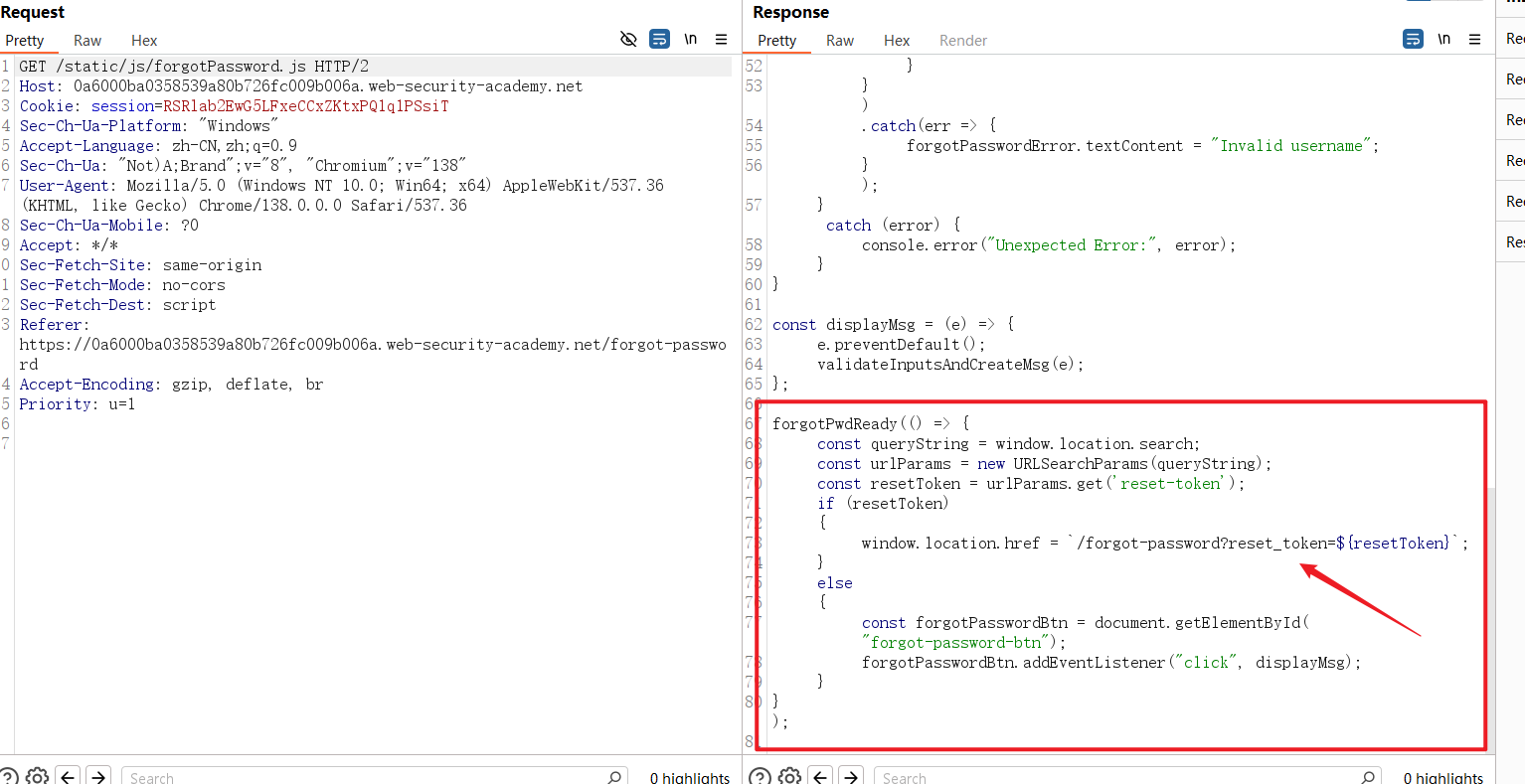Click the const urlParams line in Response
Screen dimensions: 1525x784
tap(1044, 464)
